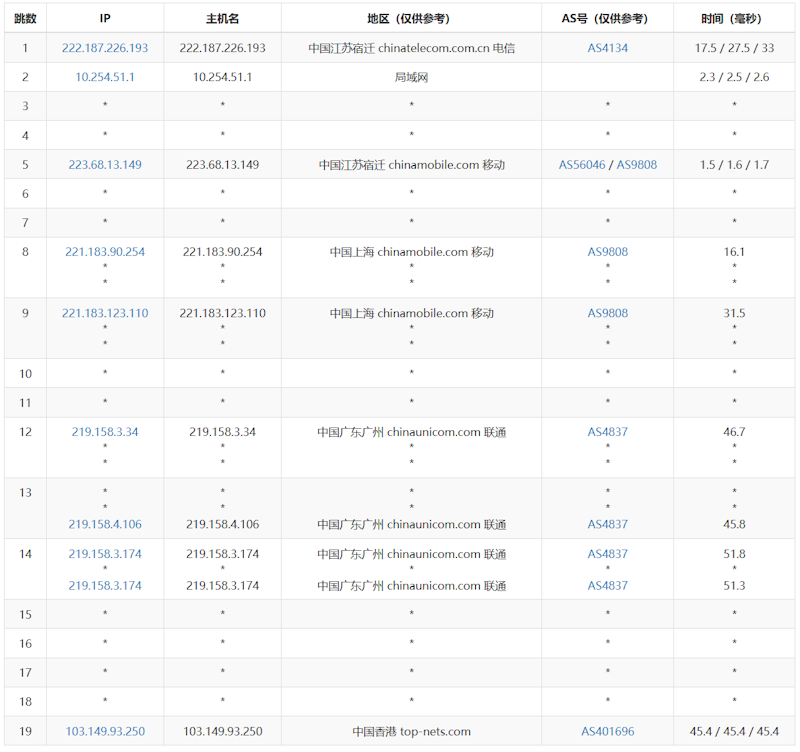The width and height of the screenshot is (800, 752).
Task: Select the 局域网 region cell
Action: click(x=411, y=77)
